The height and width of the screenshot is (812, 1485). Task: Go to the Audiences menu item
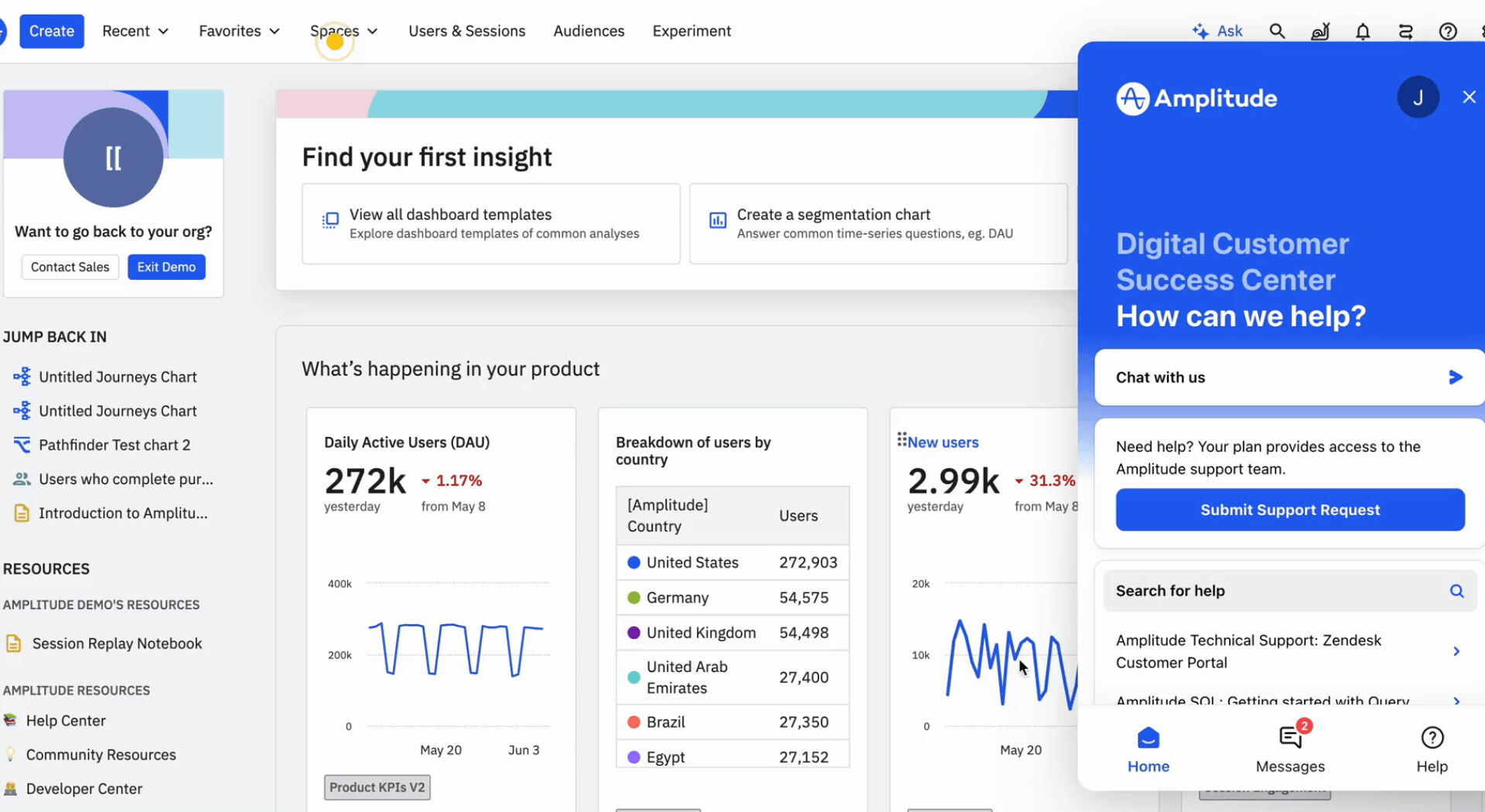[589, 31]
